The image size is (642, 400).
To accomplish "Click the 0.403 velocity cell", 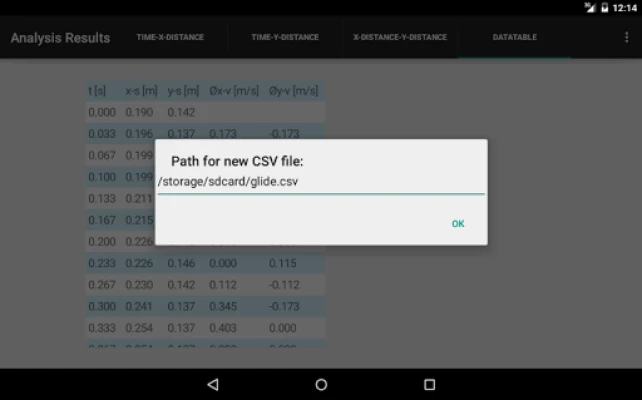I will point(223,328).
